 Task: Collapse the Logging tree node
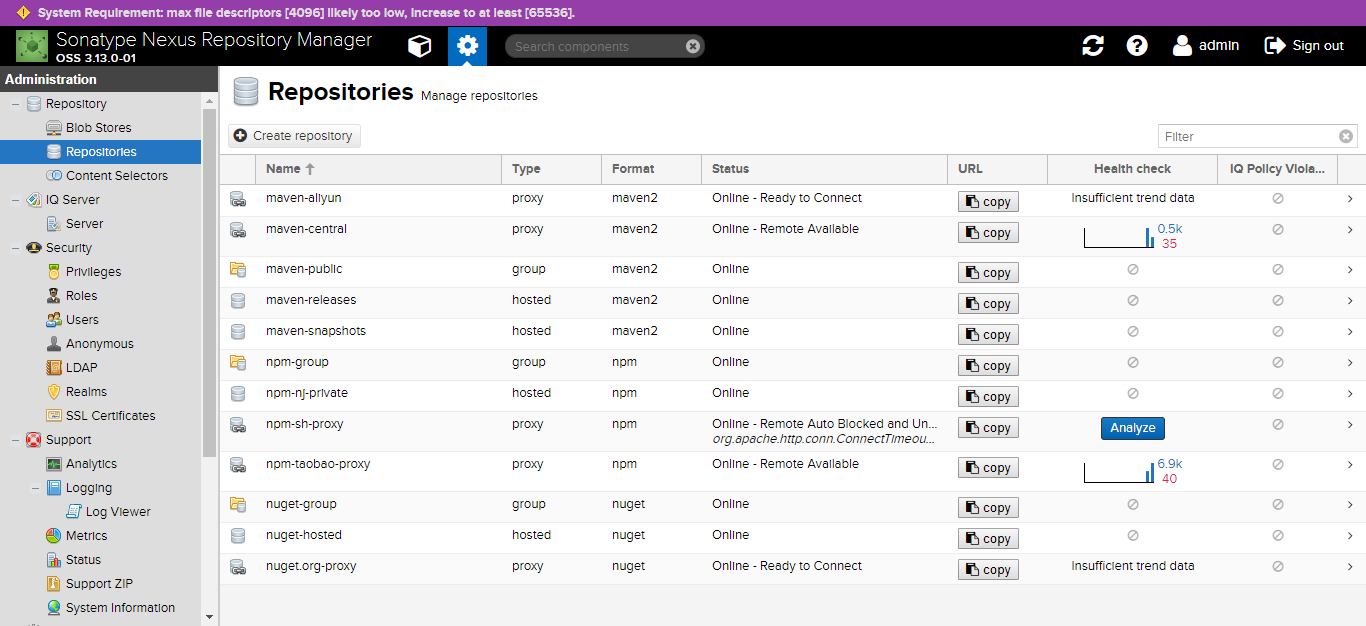pos(35,488)
